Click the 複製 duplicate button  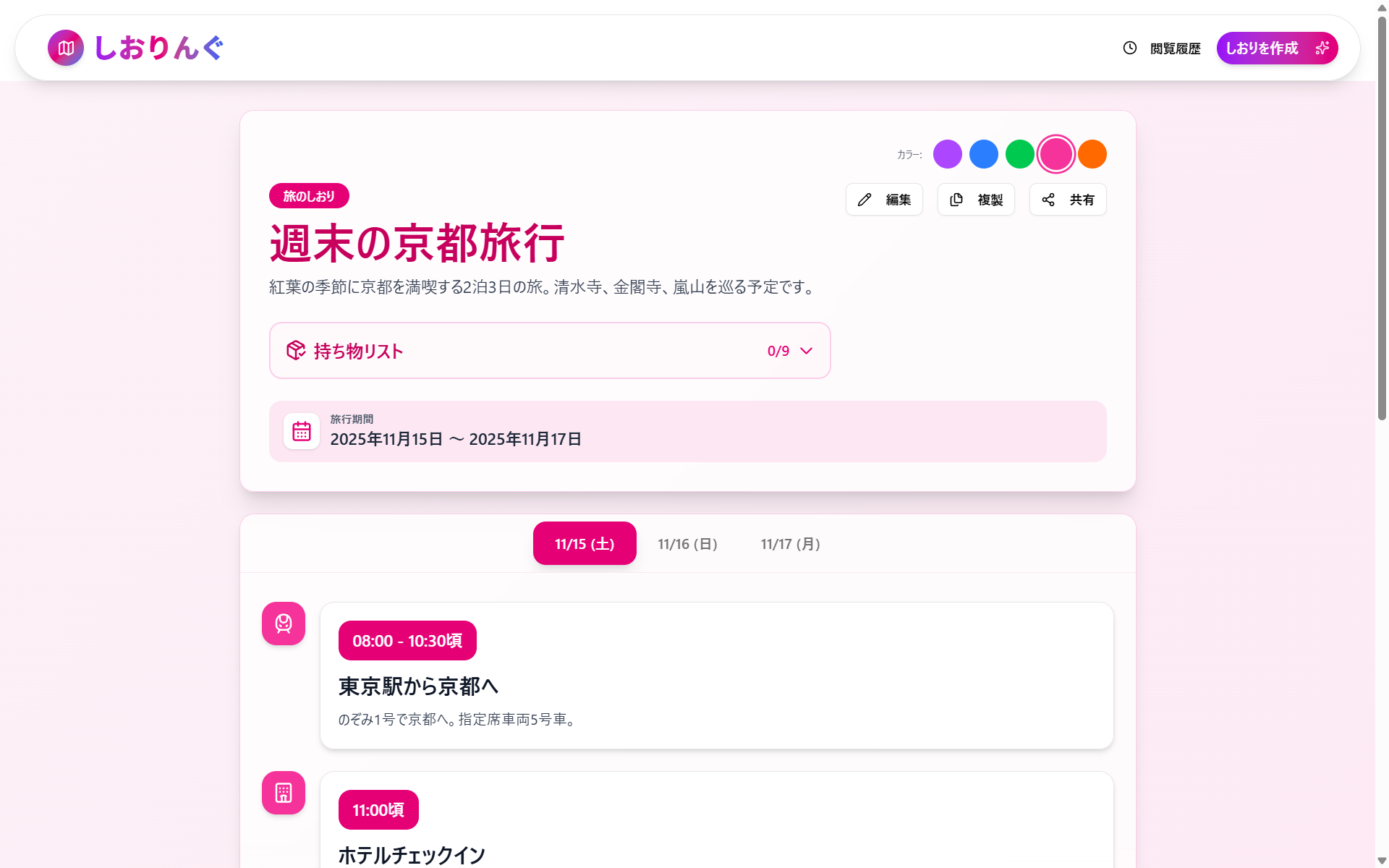[x=976, y=200]
